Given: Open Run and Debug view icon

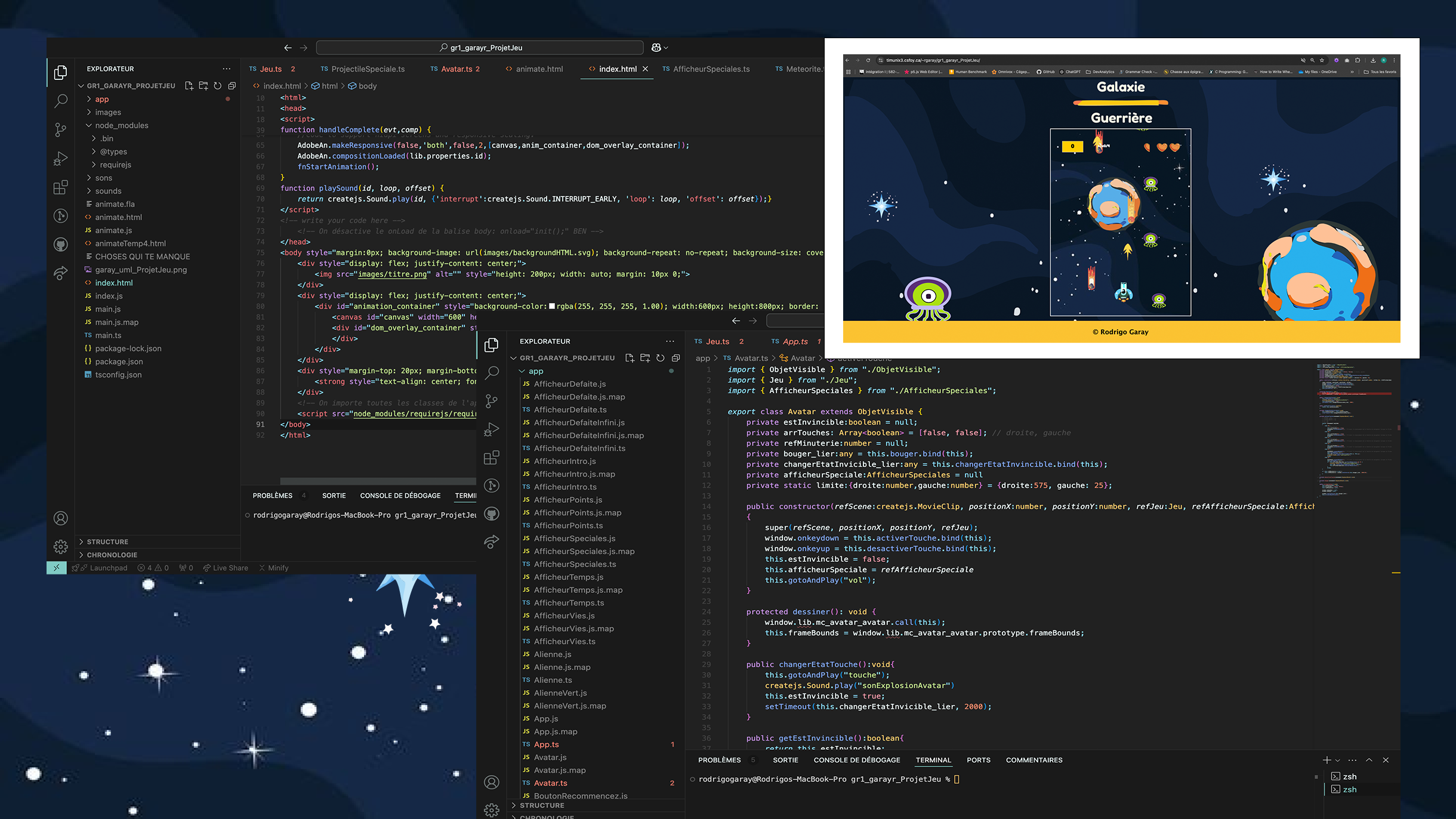Looking at the screenshot, I should coord(60,159).
